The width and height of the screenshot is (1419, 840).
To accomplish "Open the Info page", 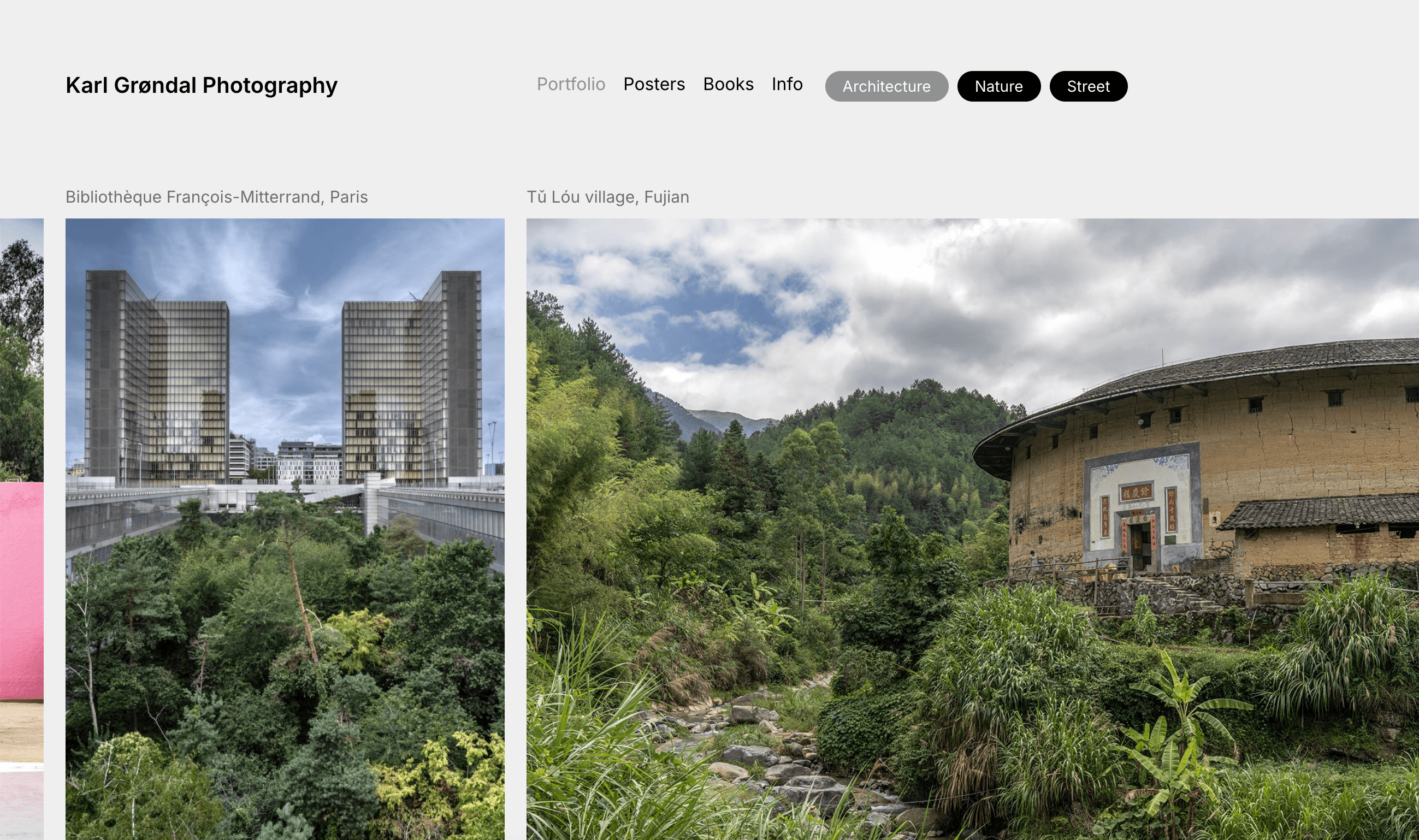I will (787, 84).
